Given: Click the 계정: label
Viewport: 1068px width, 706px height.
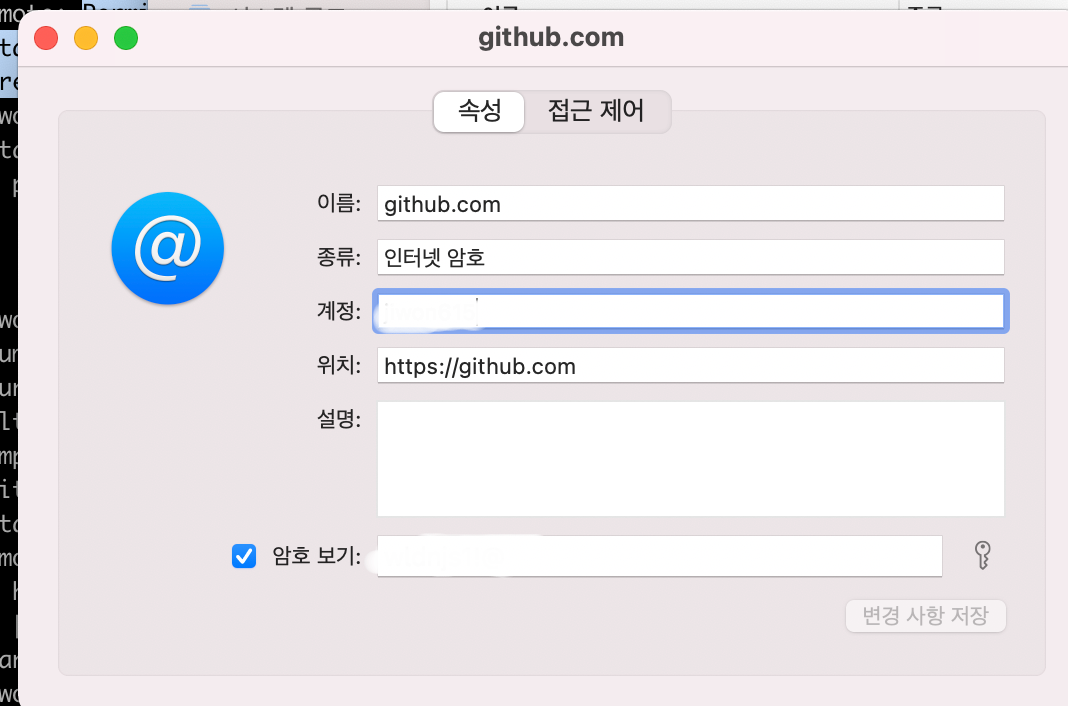Looking at the screenshot, I should pyautogui.click(x=339, y=311).
